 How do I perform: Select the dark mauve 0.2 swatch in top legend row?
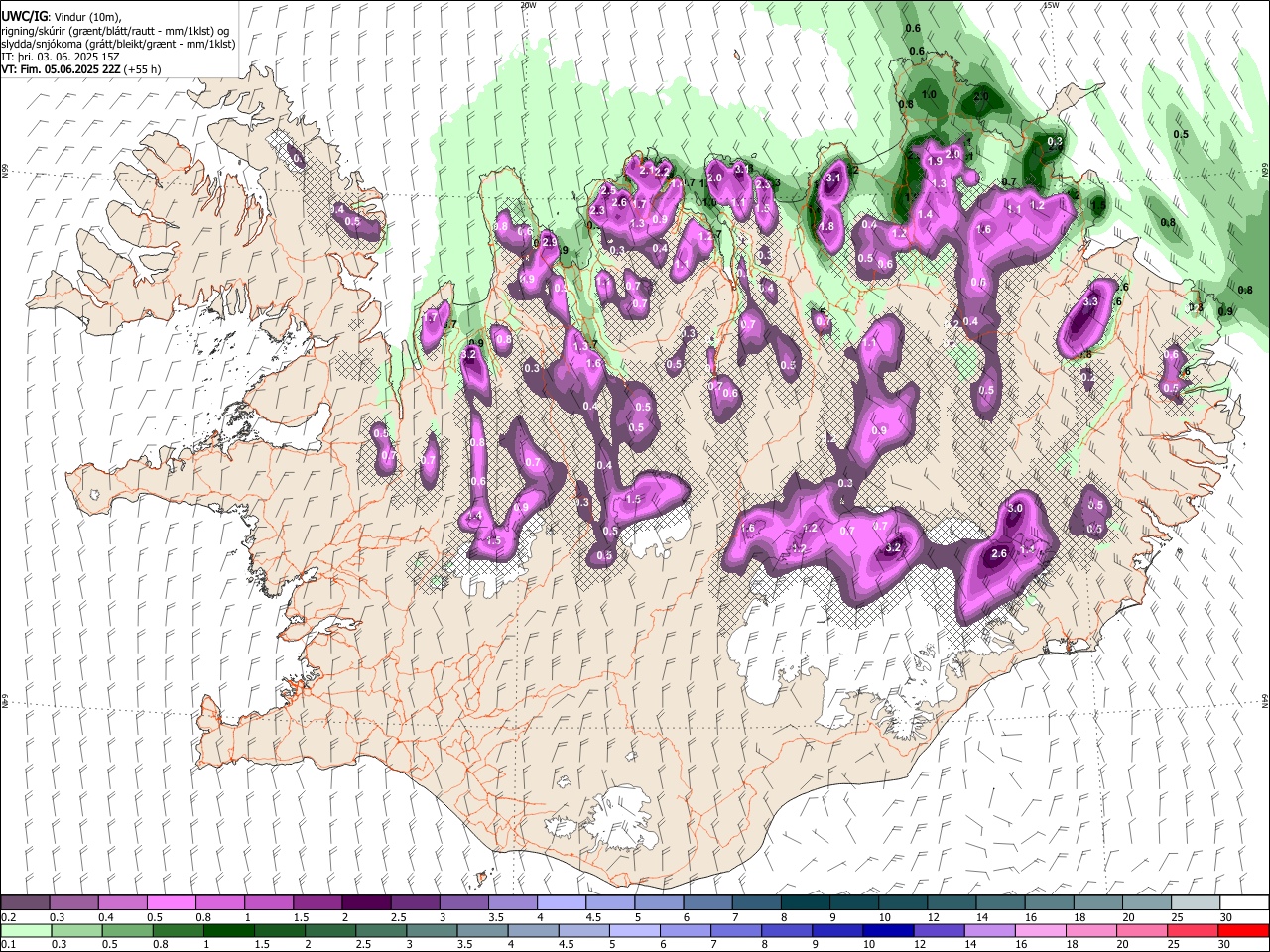pos(26,903)
